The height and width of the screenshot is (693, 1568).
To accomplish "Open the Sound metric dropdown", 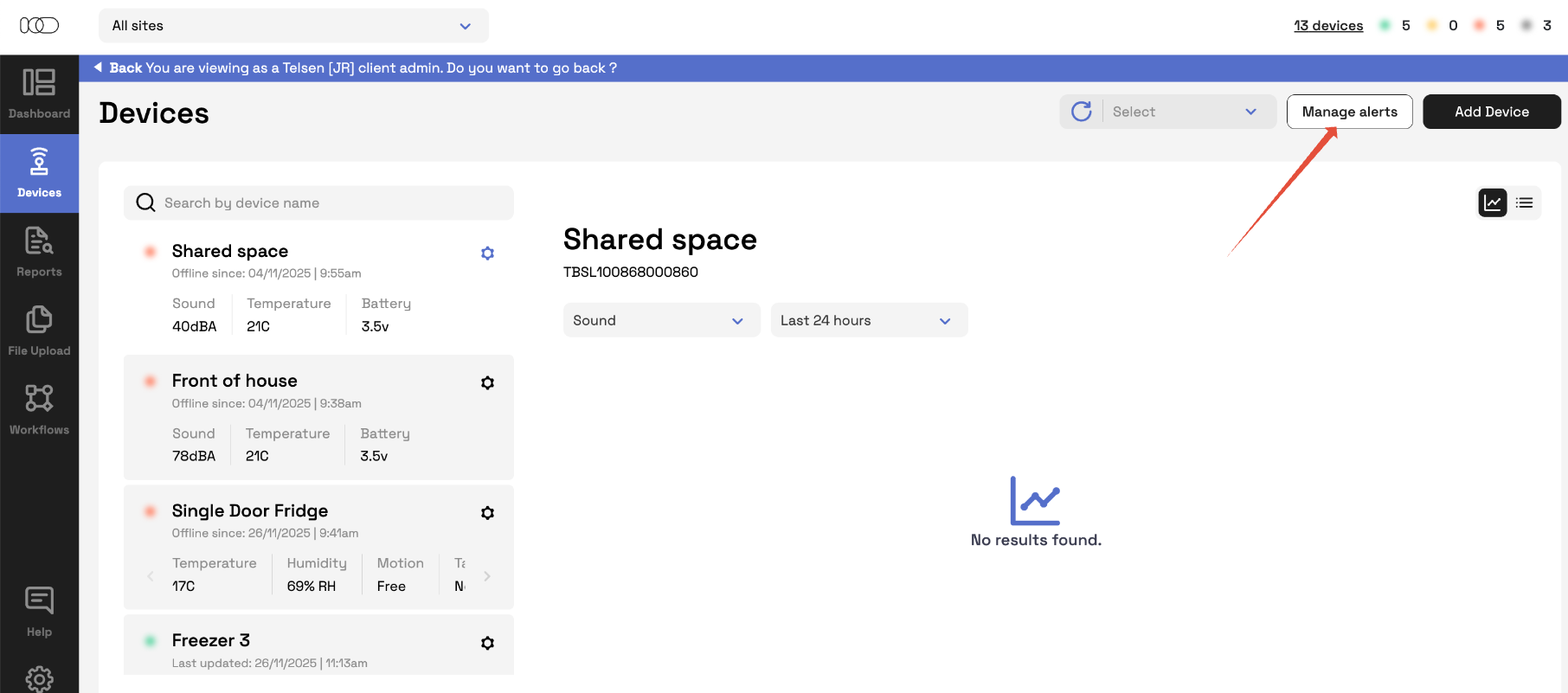I will tap(661, 320).
